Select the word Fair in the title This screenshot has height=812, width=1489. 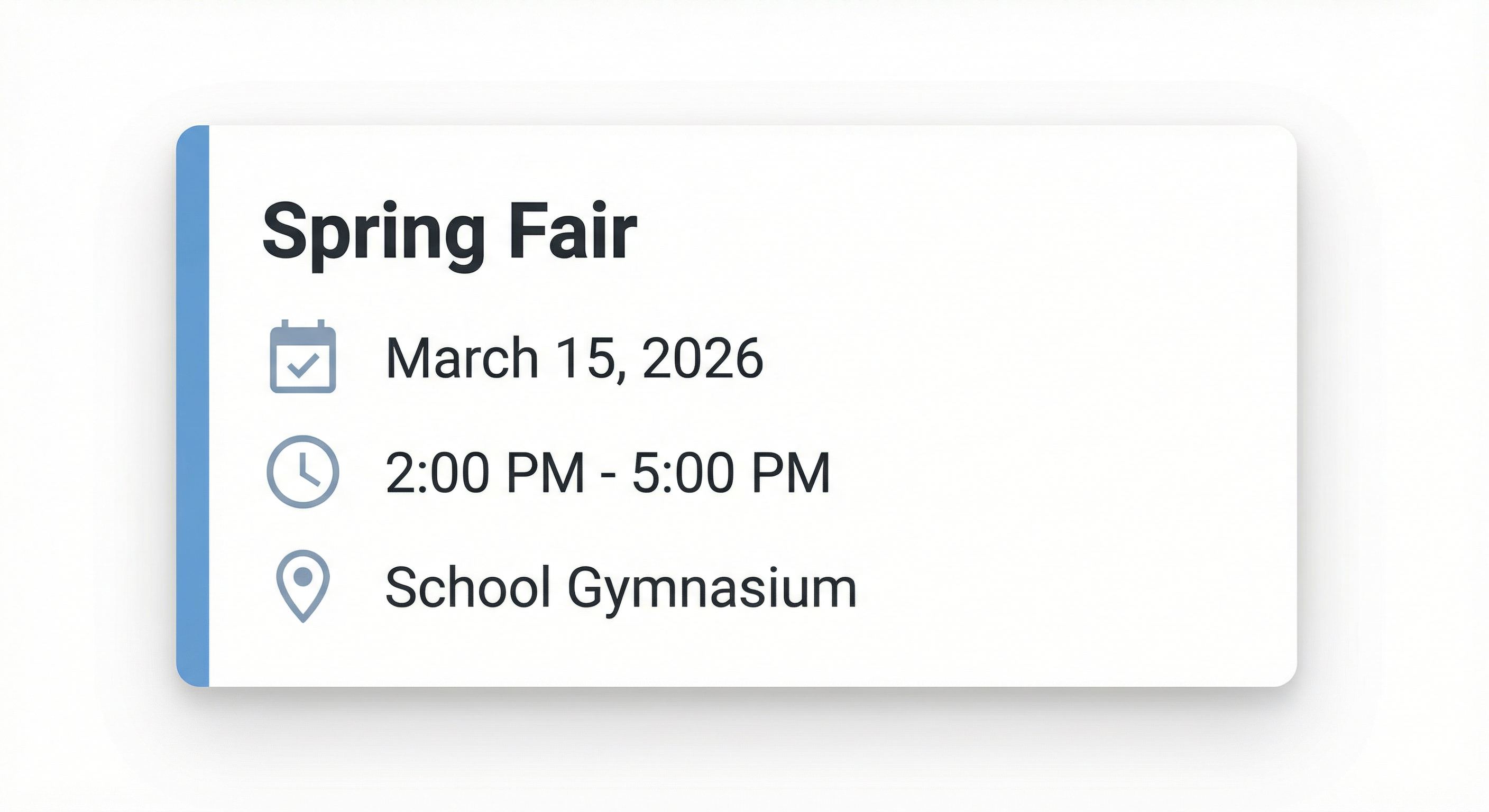point(572,231)
